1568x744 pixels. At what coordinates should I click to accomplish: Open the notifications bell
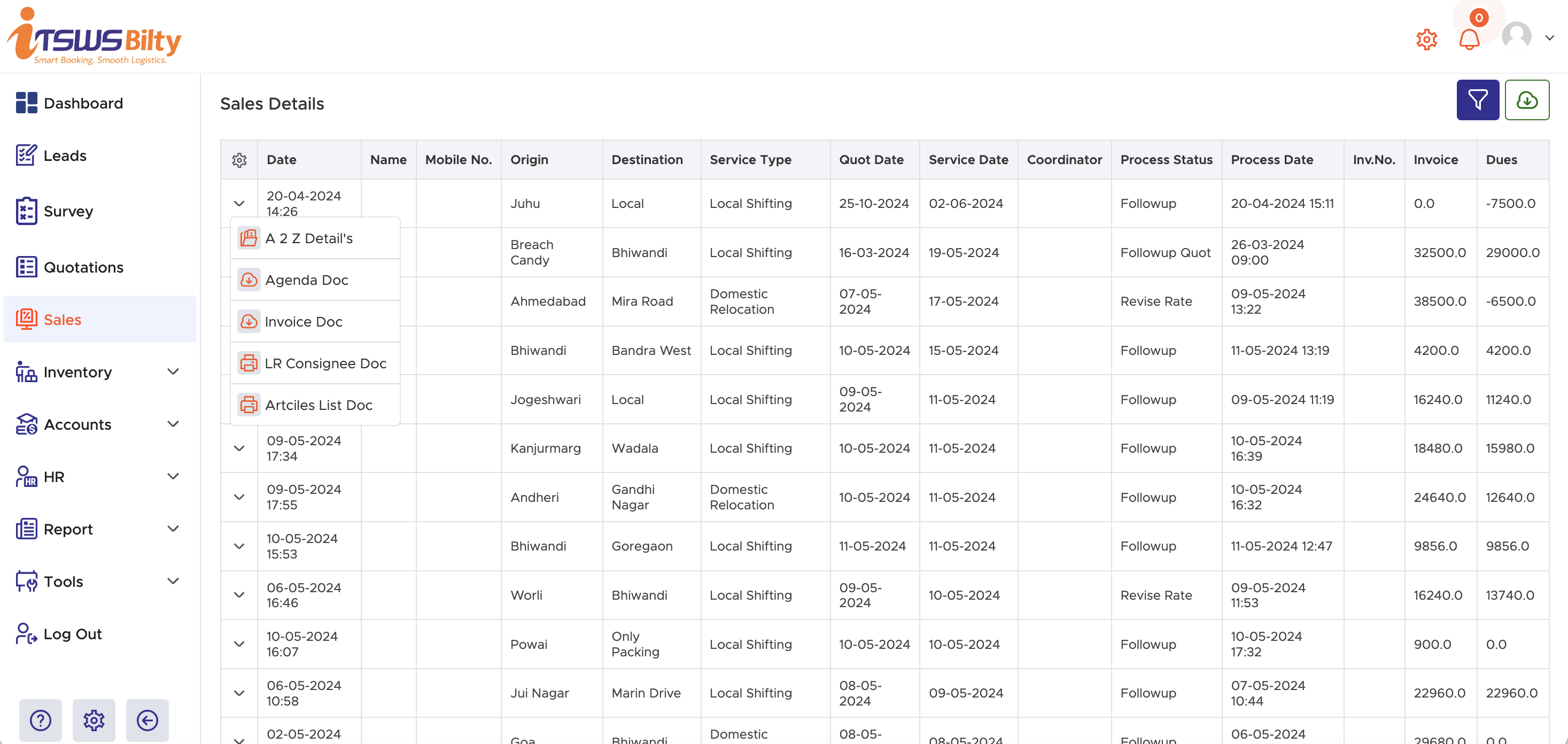coord(1469,39)
